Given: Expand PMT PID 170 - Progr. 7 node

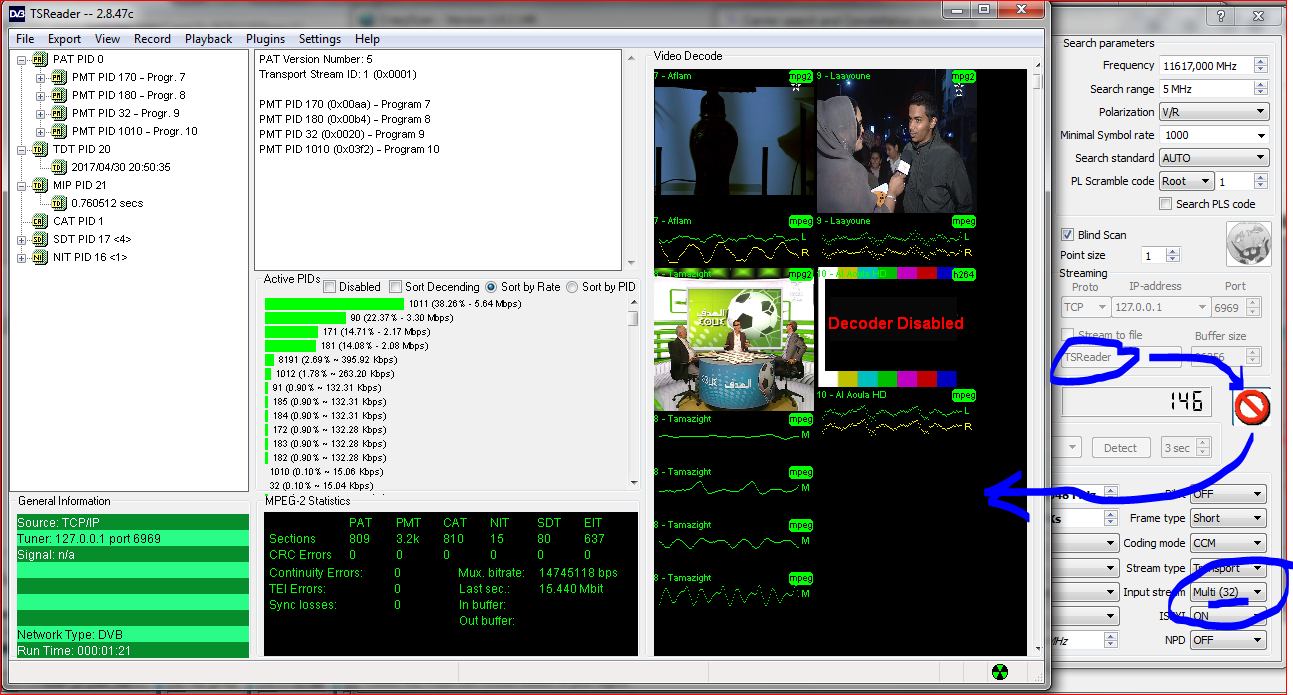Looking at the screenshot, I should tap(41, 77).
